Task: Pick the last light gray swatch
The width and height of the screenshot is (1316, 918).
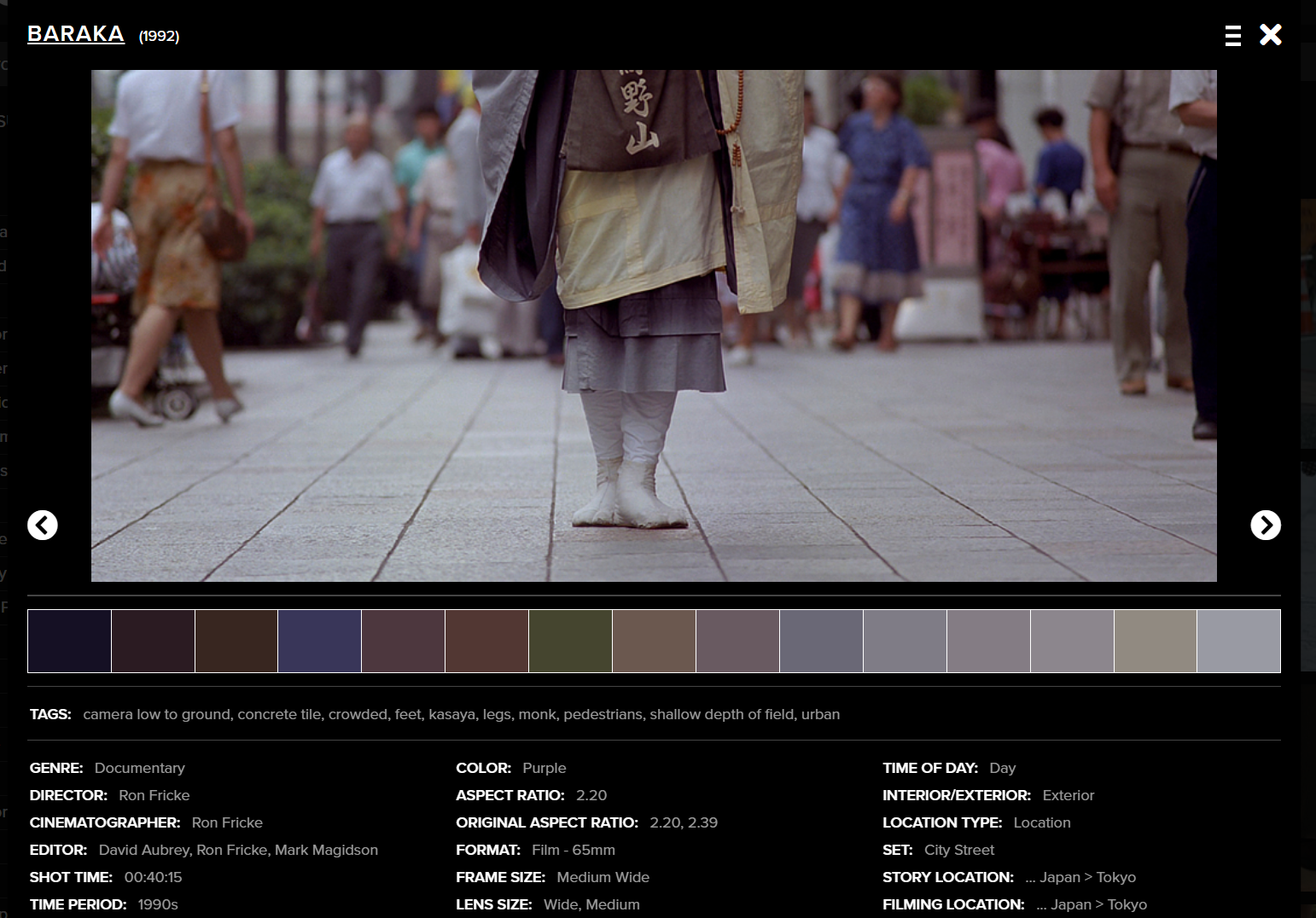Action: pos(1239,641)
